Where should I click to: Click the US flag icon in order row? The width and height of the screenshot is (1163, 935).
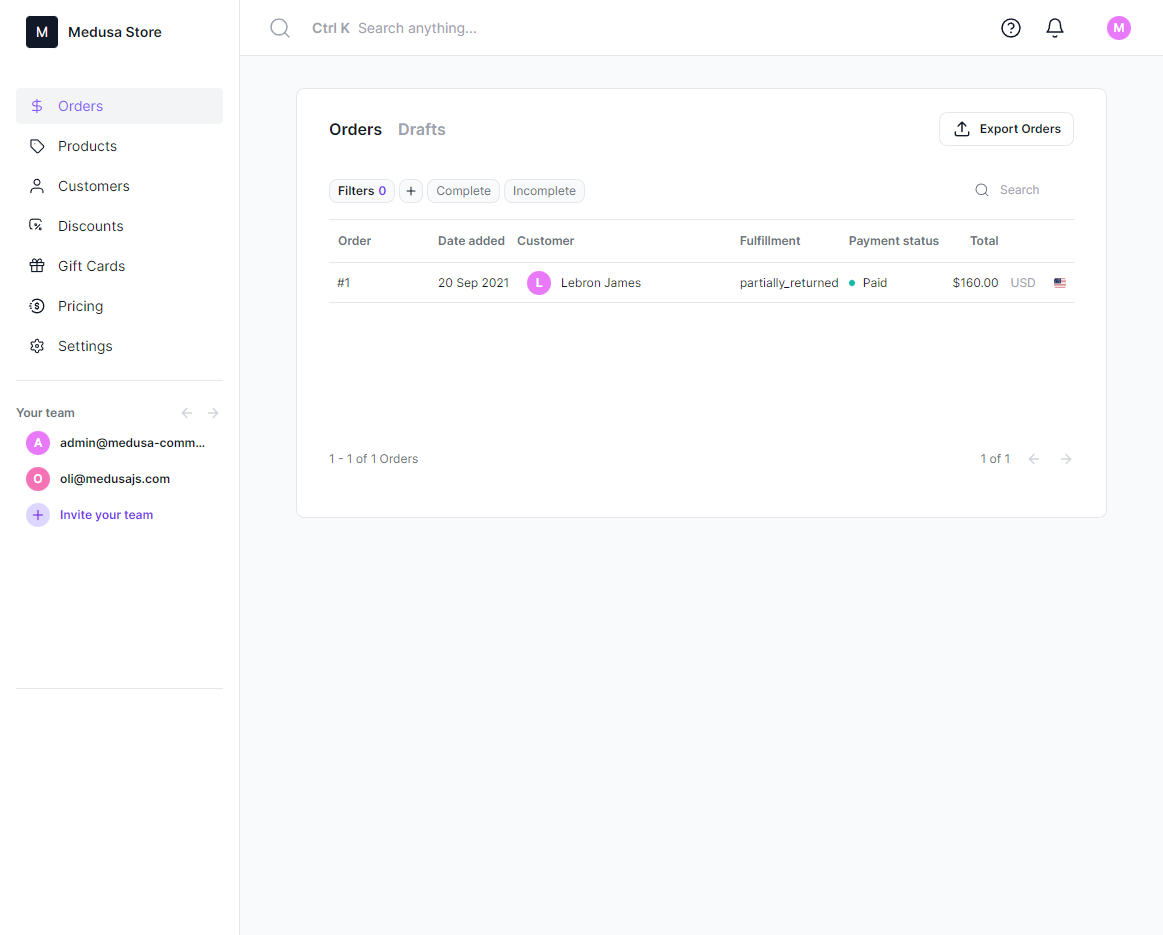click(x=1060, y=283)
